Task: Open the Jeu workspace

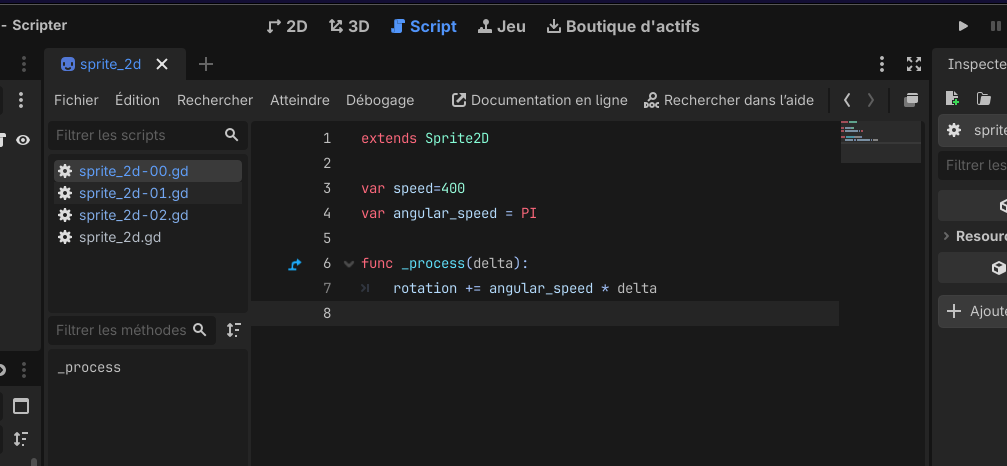Action: pos(502,26)
